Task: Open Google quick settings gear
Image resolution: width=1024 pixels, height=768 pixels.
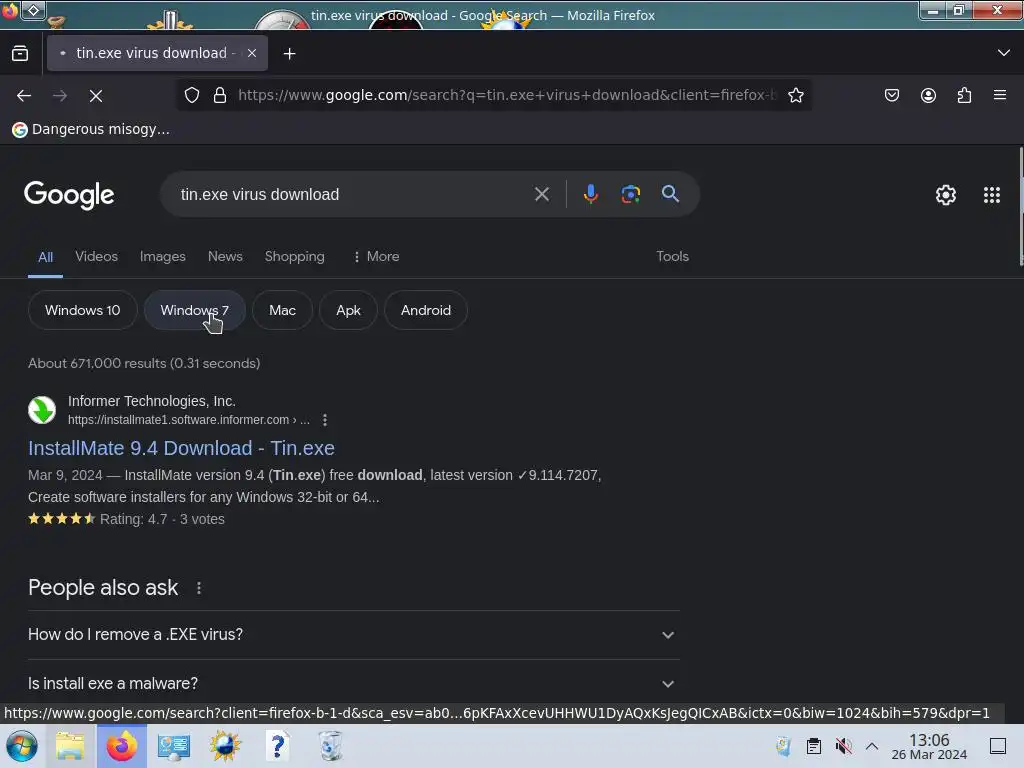Action: pos(946,195)
